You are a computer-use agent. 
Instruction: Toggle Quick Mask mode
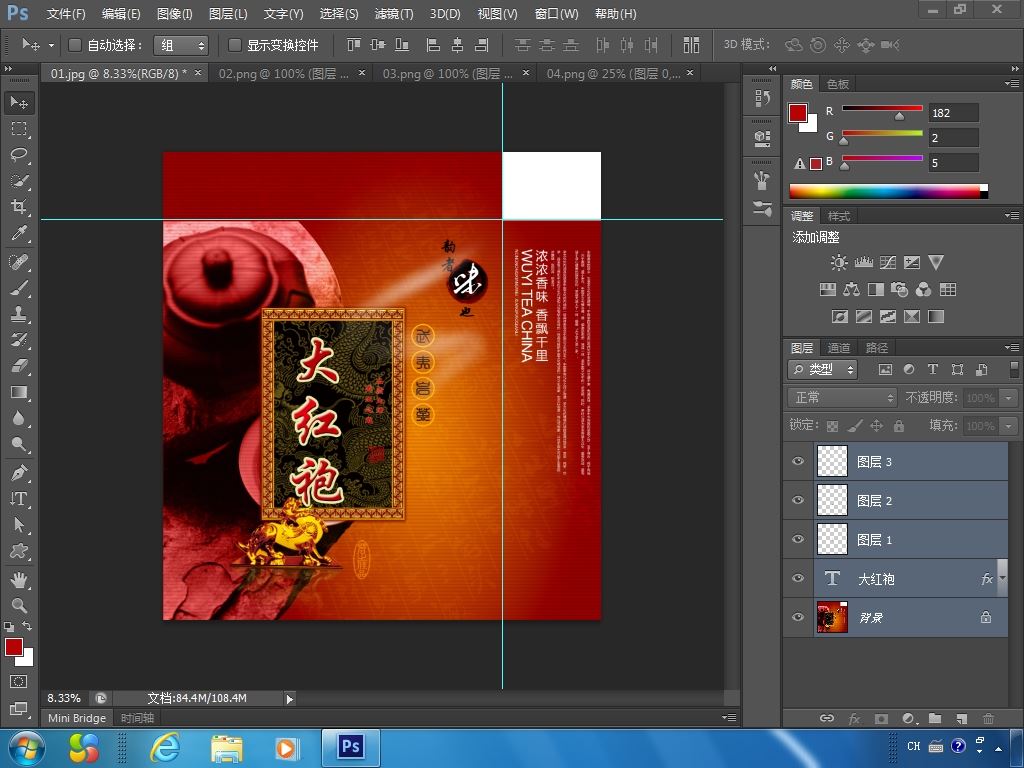[x=19, y=682]
